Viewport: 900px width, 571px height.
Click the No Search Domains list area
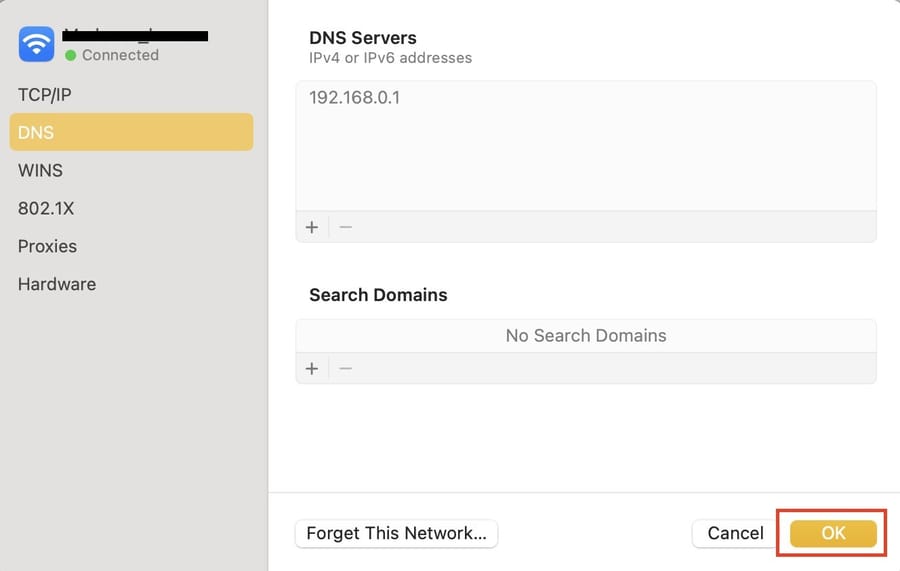coord(586,336)
